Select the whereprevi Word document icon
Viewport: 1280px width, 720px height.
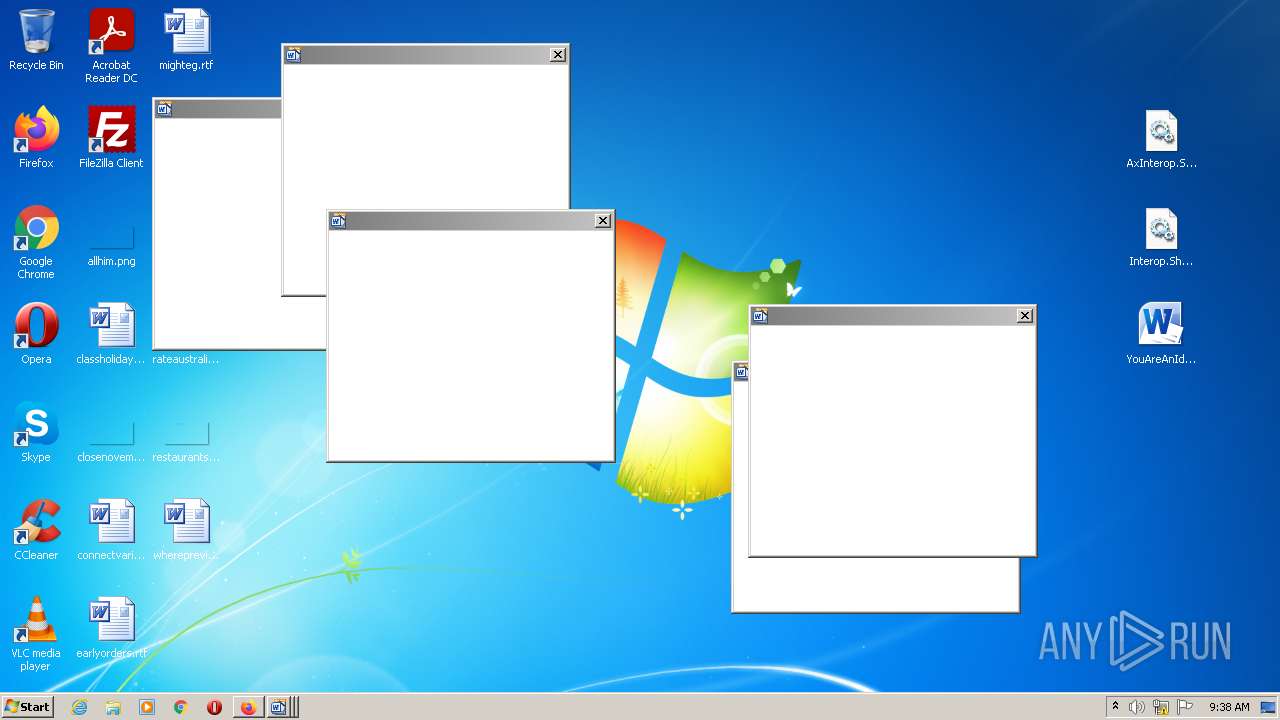click(x=186, y=530)
